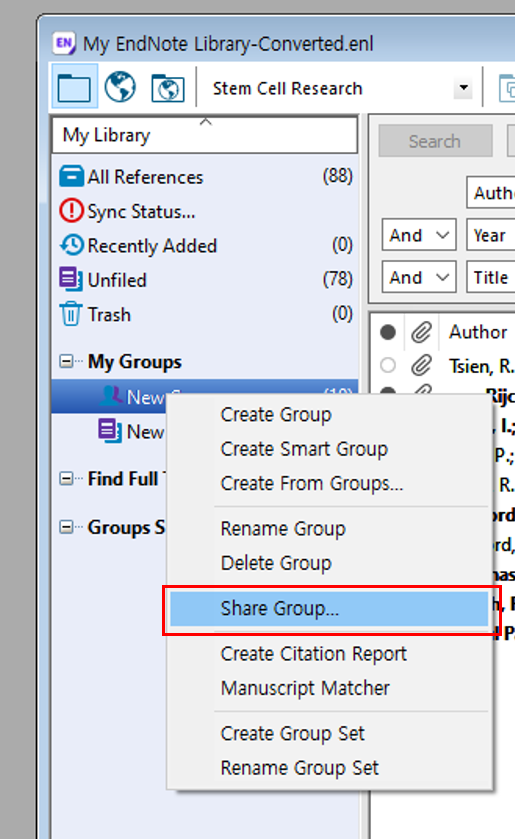
Task: Click the paperclip icon in Tsien row
Action: click(x=421, y=366)
